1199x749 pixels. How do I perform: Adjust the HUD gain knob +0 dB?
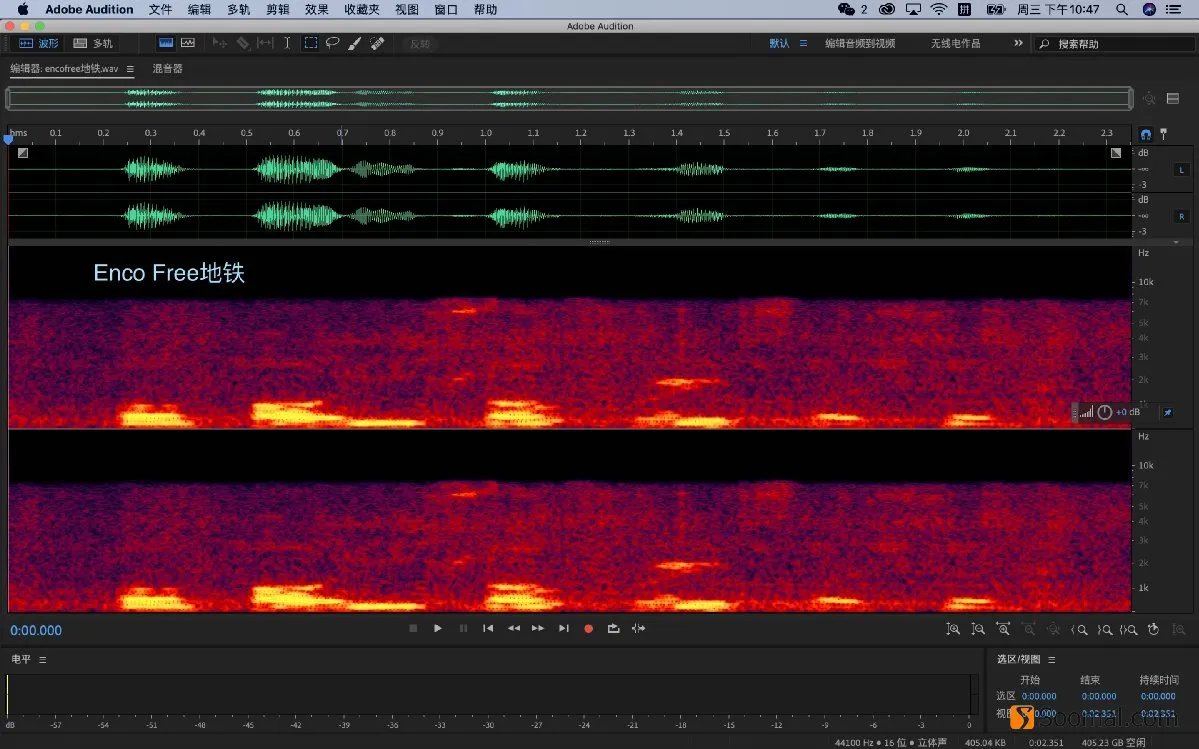point(1105,413)
